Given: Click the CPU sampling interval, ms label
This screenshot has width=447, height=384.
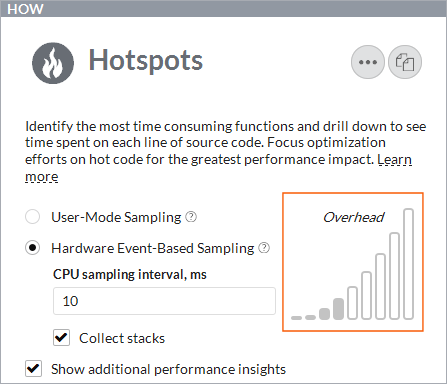Looking at the screenshot, I should pos(130,274).
